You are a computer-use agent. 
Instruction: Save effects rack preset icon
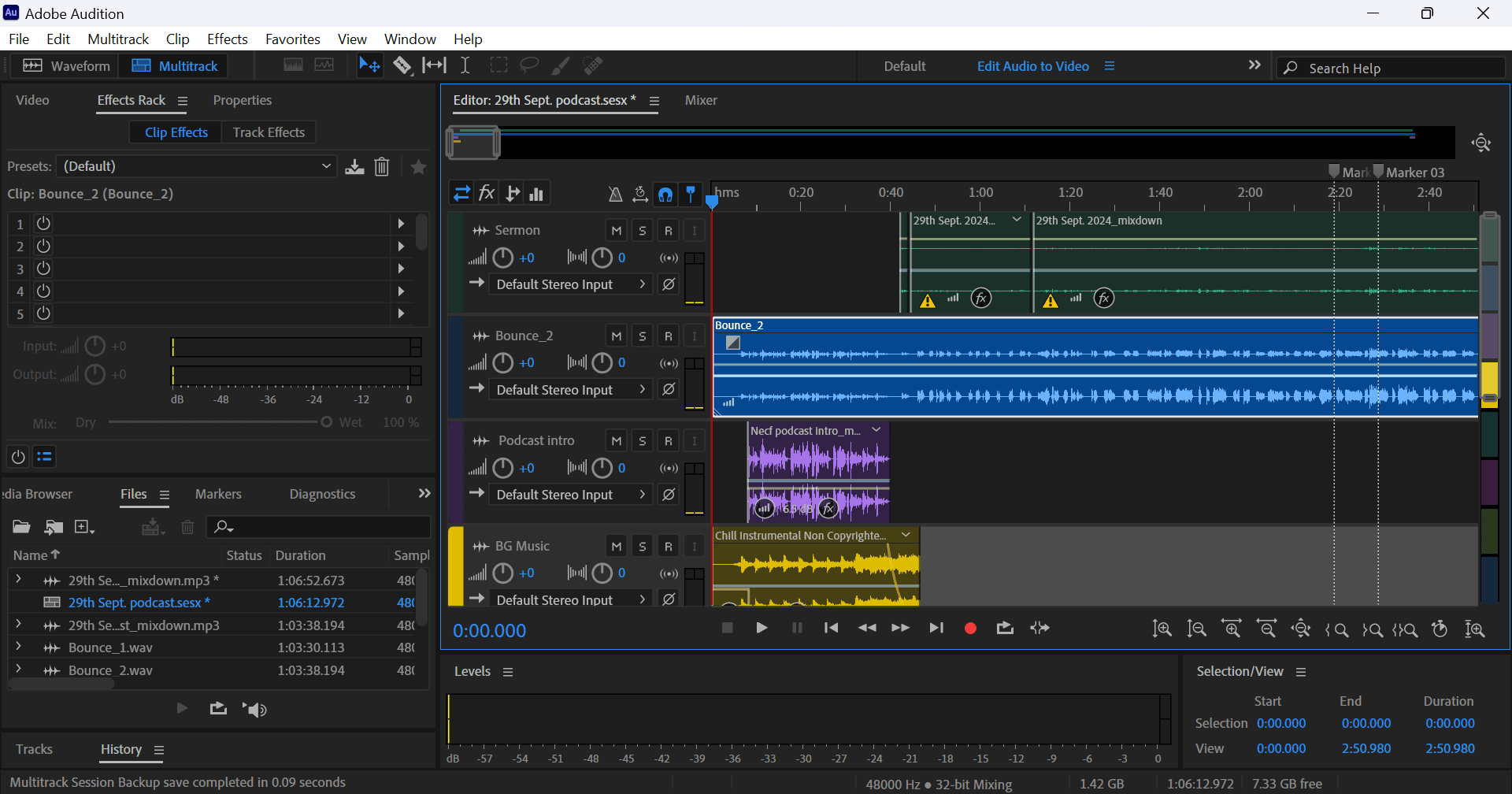354,167
